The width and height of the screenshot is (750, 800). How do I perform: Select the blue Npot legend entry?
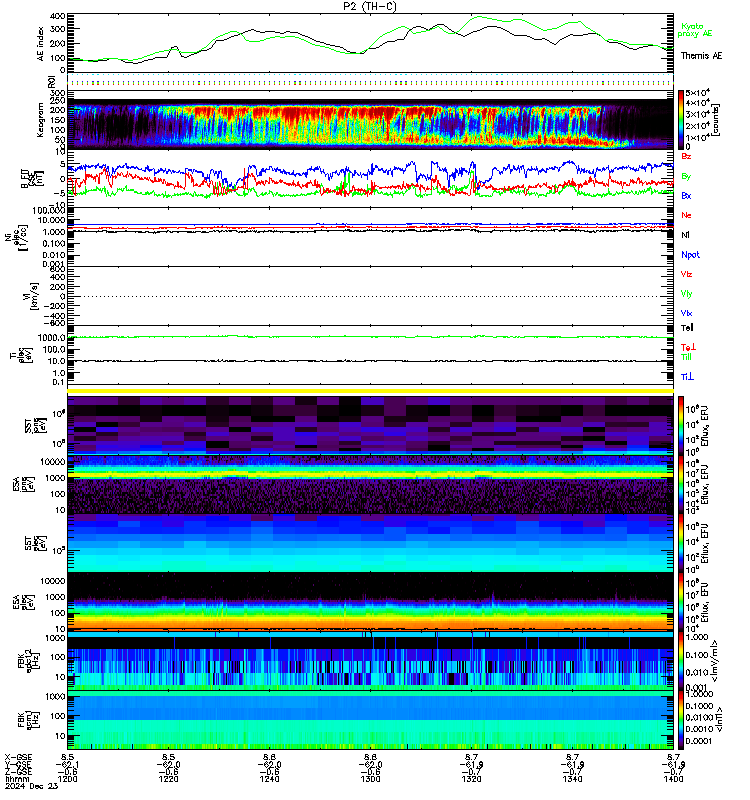click(x=690, y=255)
